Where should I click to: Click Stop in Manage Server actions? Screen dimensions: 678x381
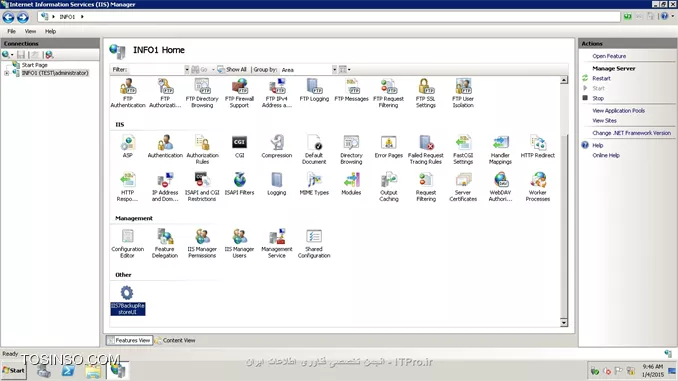[598, 98]
